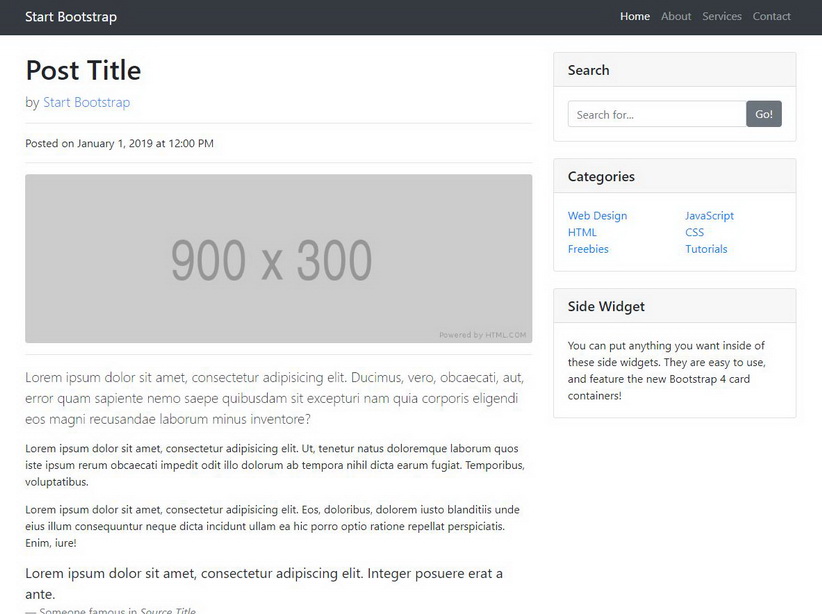The image size is (822, 614).
Task: Click the 900 x 300 placeholder image
Action: coord(278,259)
